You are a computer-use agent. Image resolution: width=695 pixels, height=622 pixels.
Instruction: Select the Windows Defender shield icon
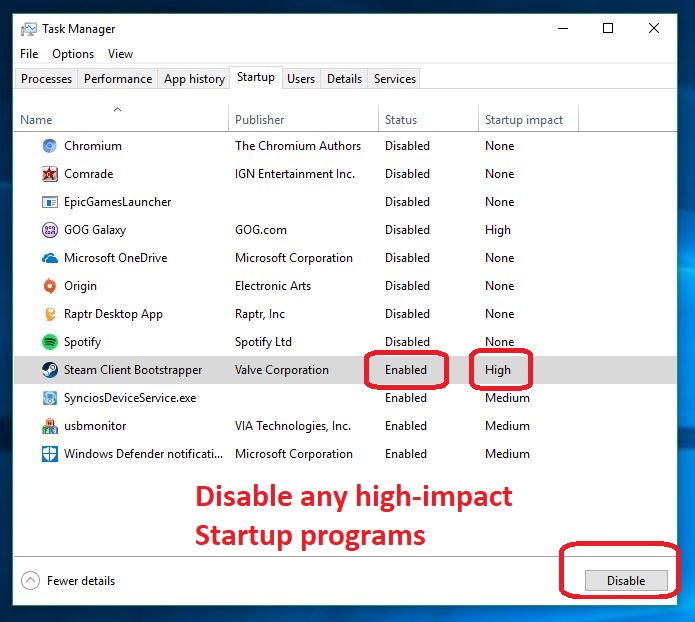(50, 454)
